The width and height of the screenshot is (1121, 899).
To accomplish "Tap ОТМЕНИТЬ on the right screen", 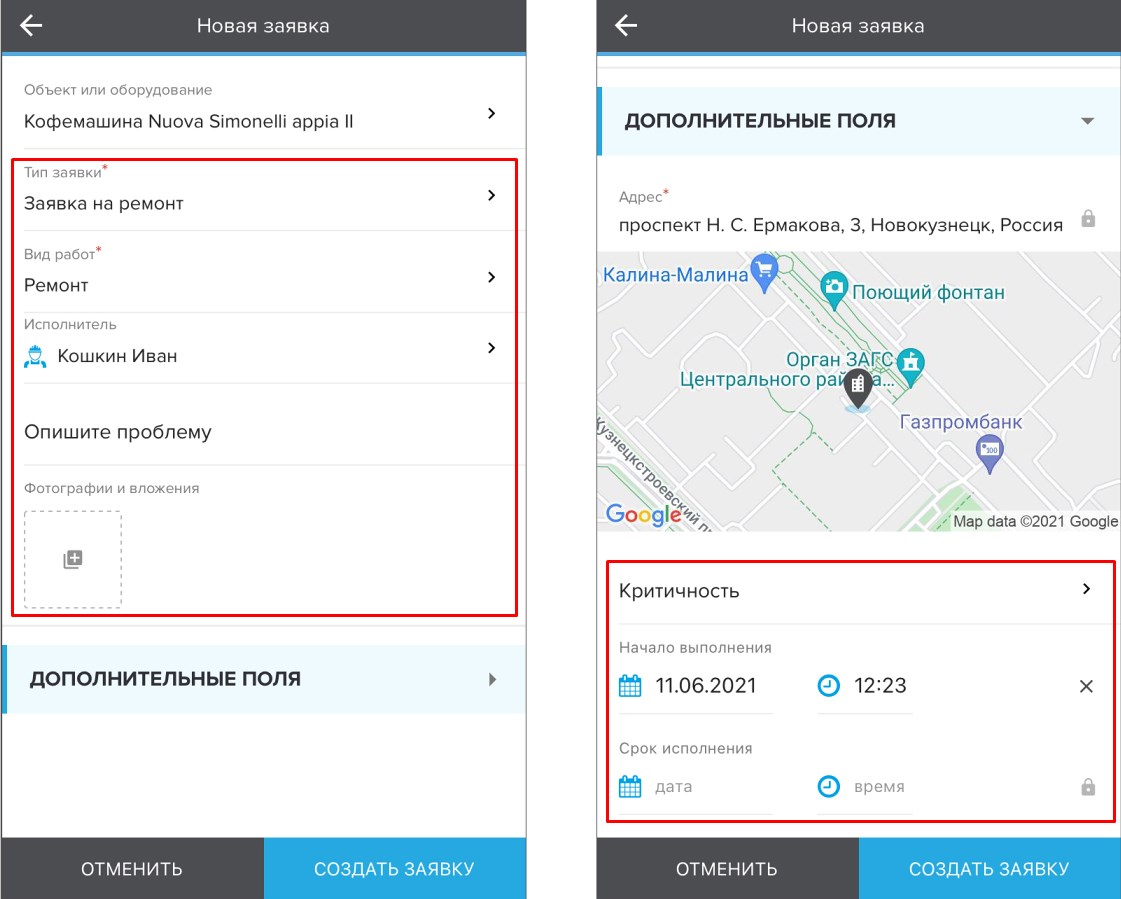I will tap(727, 868).
